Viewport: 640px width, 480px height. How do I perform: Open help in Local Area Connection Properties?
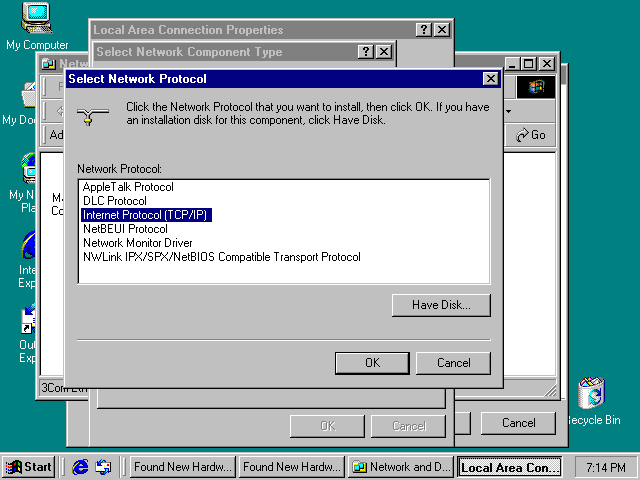point(424,30)
